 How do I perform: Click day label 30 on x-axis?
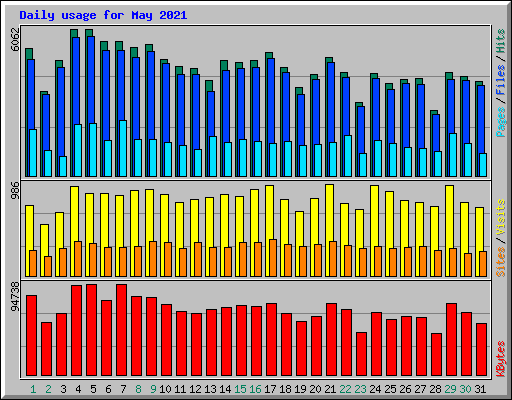465,389
